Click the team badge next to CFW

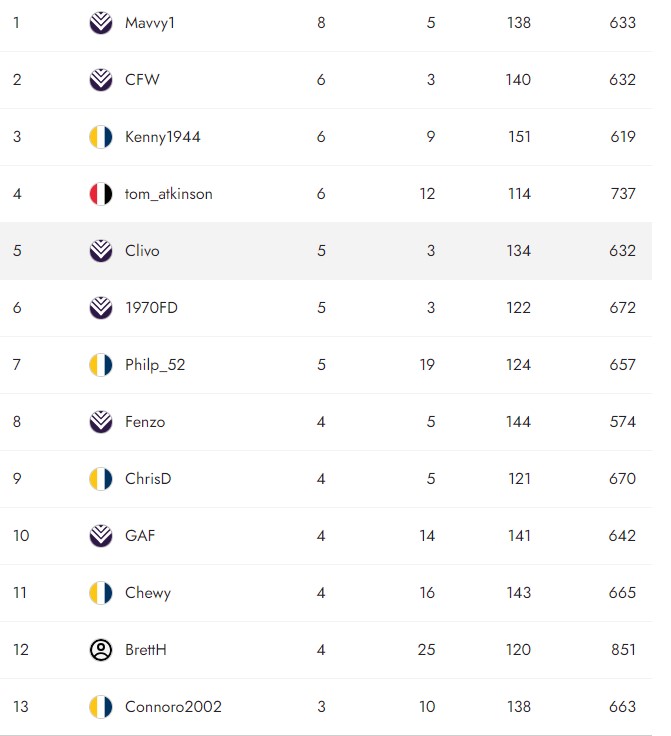coord(100,79)
